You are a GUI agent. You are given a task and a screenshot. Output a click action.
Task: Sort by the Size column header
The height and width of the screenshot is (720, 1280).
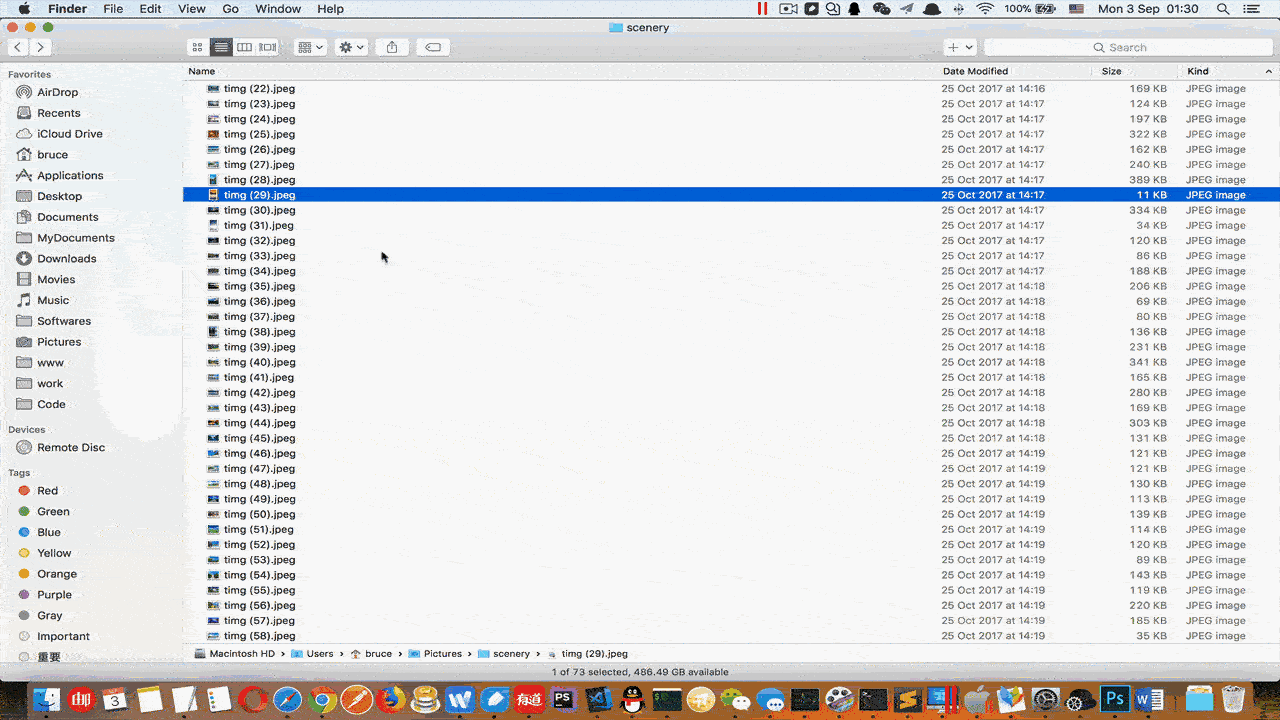[1111, 71]
